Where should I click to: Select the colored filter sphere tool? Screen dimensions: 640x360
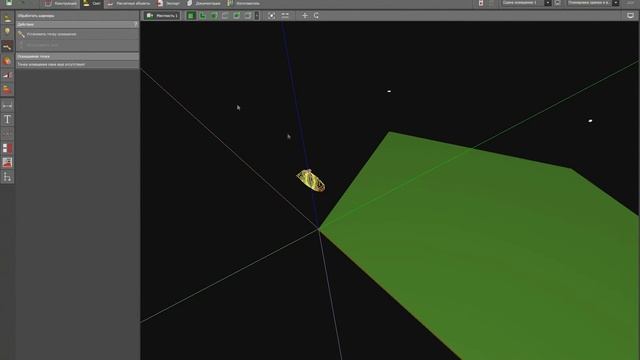(x=7, y=61)
